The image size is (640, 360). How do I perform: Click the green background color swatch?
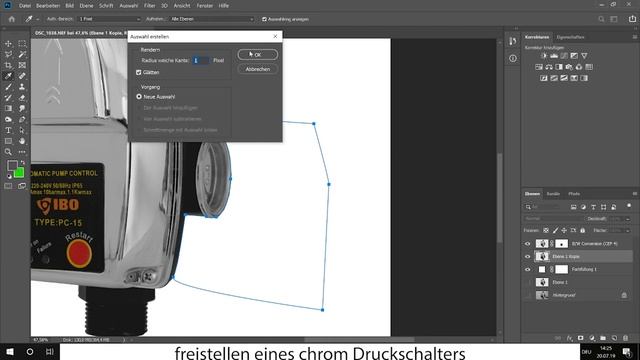tap(20, 173)
